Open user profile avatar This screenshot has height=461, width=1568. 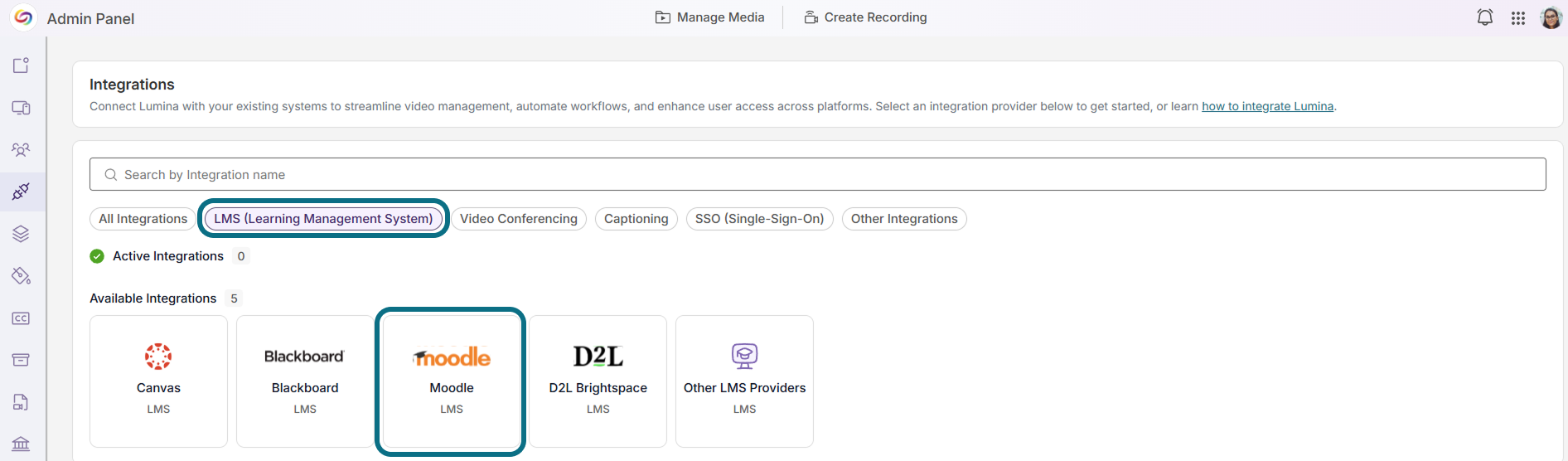tap(1551, 17)
